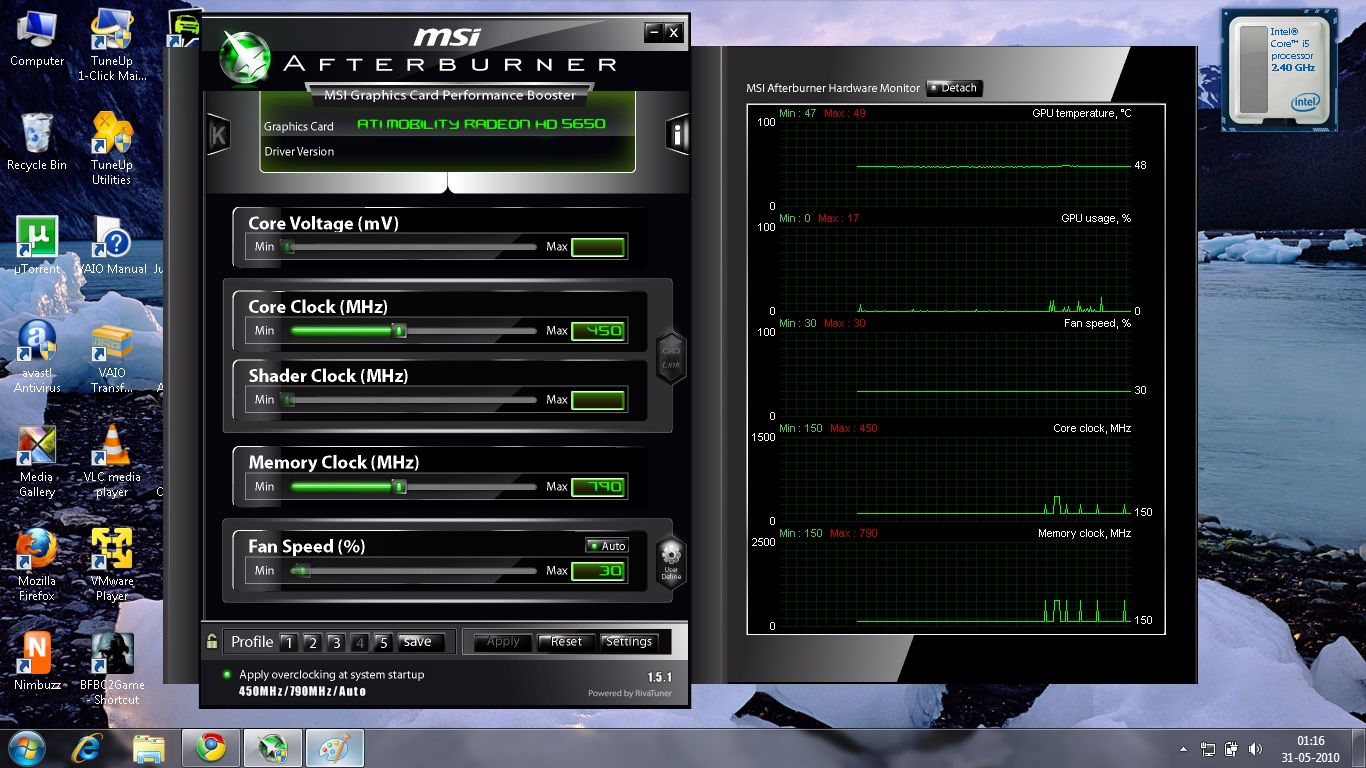The height and width of the screenshot is (768, 1366).
Task: Select the uTorrent desktop shortcut
Action: [37, 246]
